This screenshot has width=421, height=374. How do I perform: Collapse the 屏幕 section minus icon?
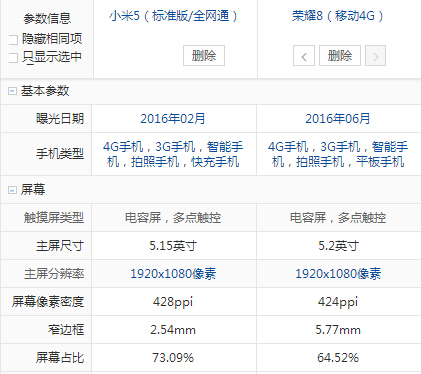[x=12, y=190]
